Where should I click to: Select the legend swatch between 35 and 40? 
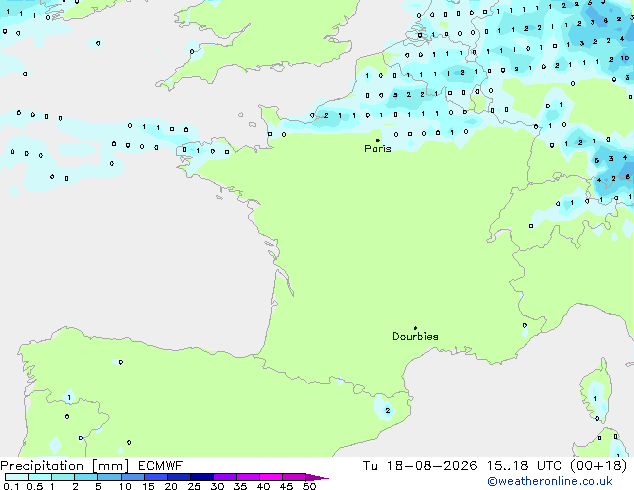(x=247, y=477)
